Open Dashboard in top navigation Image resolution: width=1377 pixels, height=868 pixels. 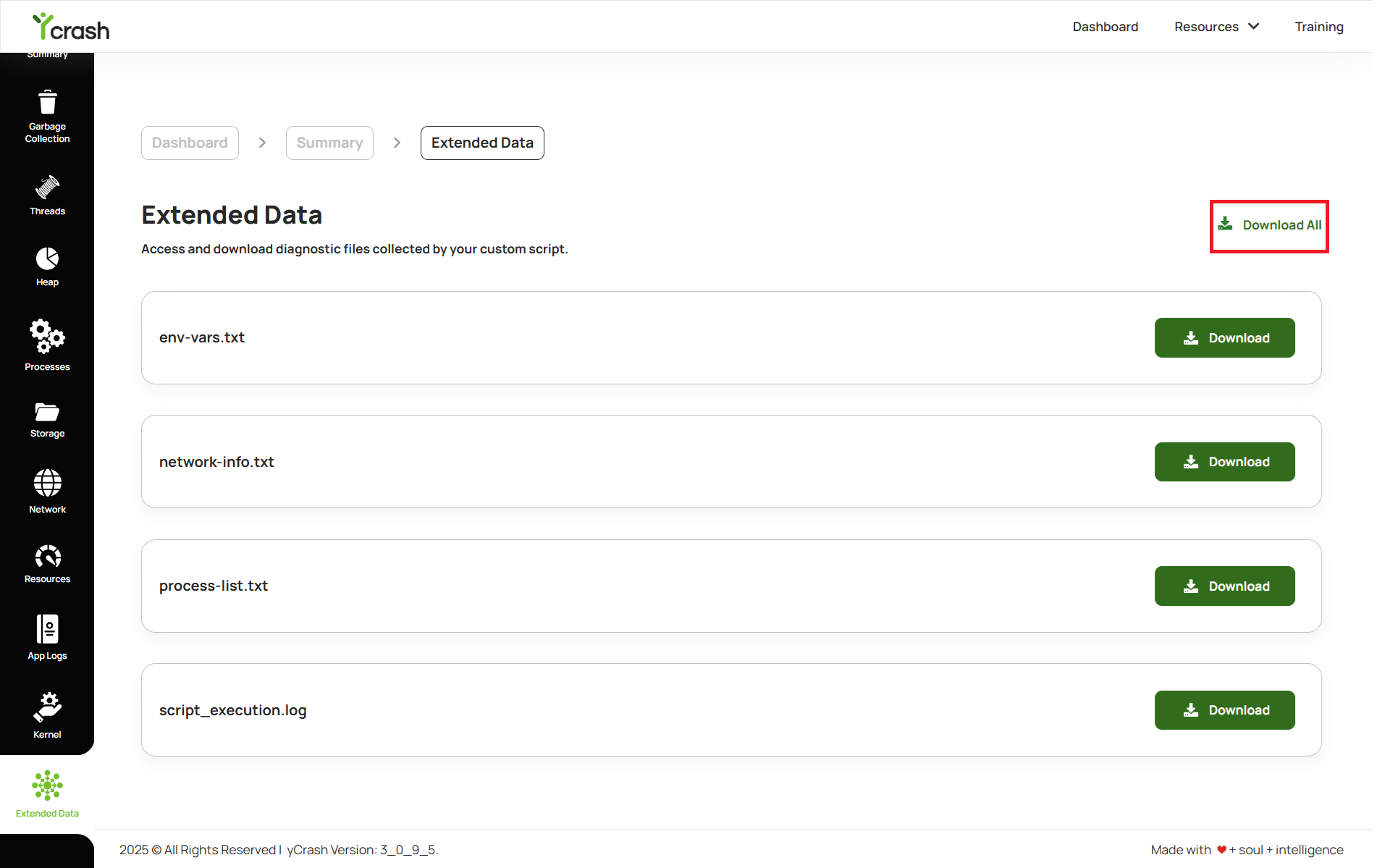coord(1105,27)
